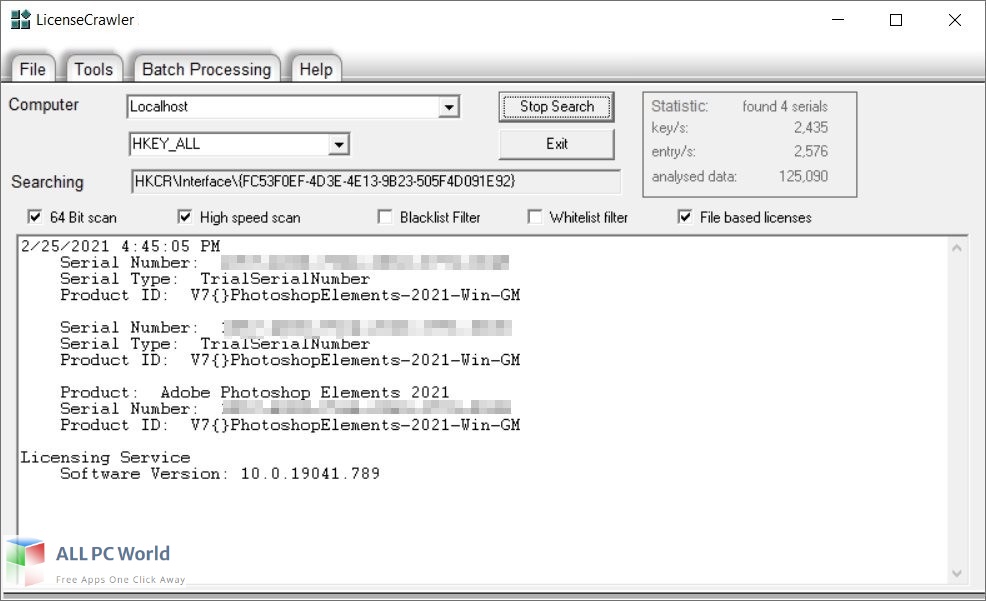Enable the Whitelist filter checkbox
986x601 pixels.
(x=535, y=217)
